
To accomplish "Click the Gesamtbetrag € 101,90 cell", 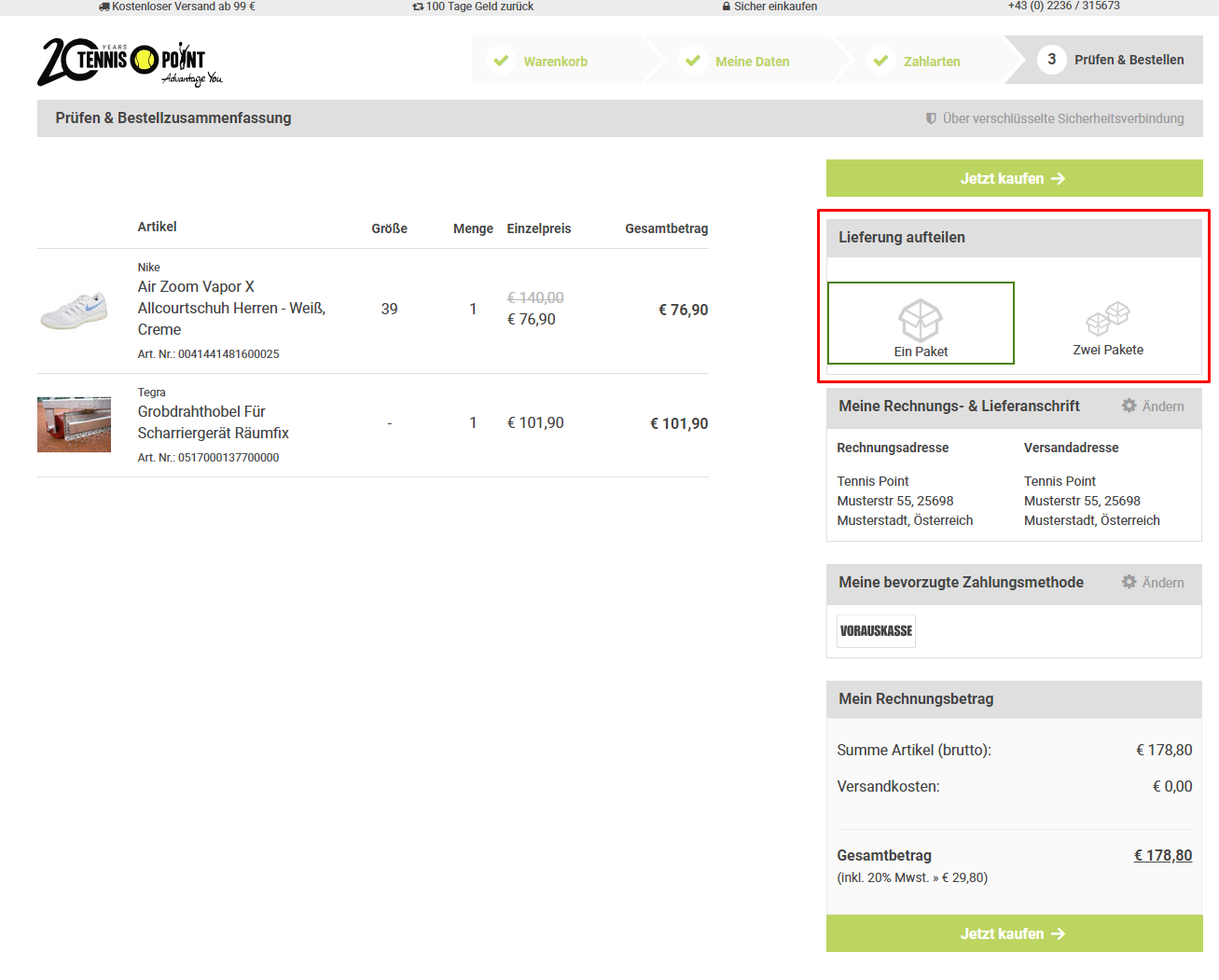I will pyautogui.click(x=679, y=423).
